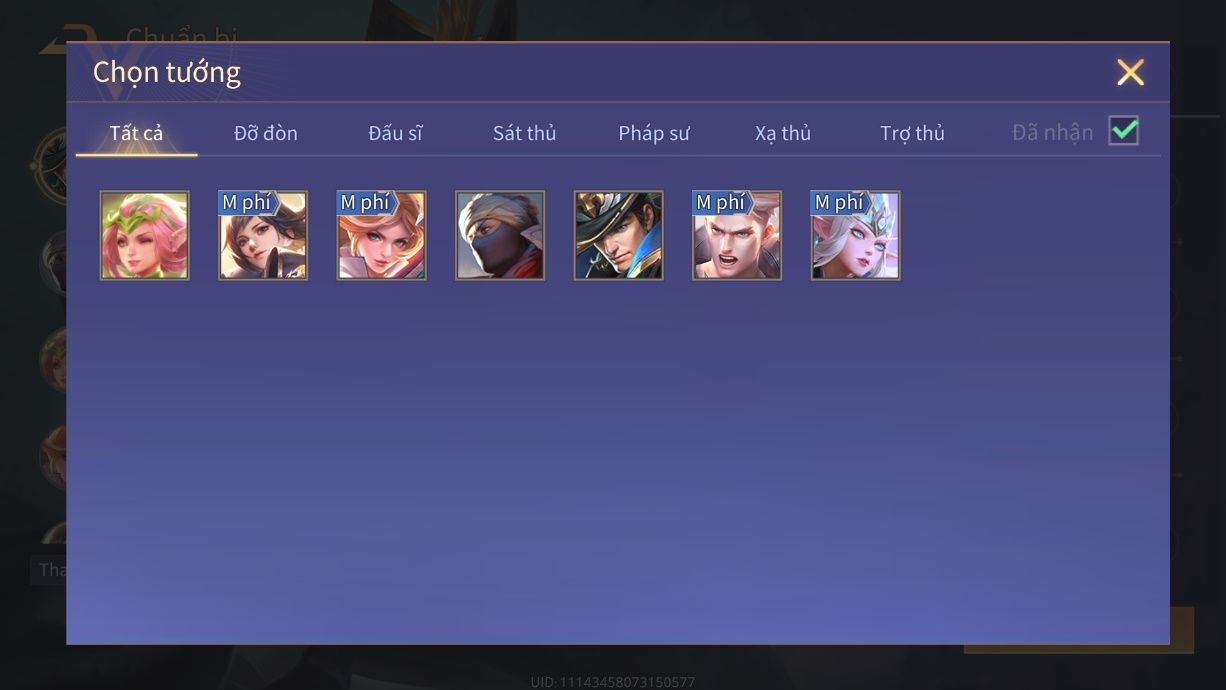
Task: Click the Chọn tướng dialog title
Action: coord(167,73)
